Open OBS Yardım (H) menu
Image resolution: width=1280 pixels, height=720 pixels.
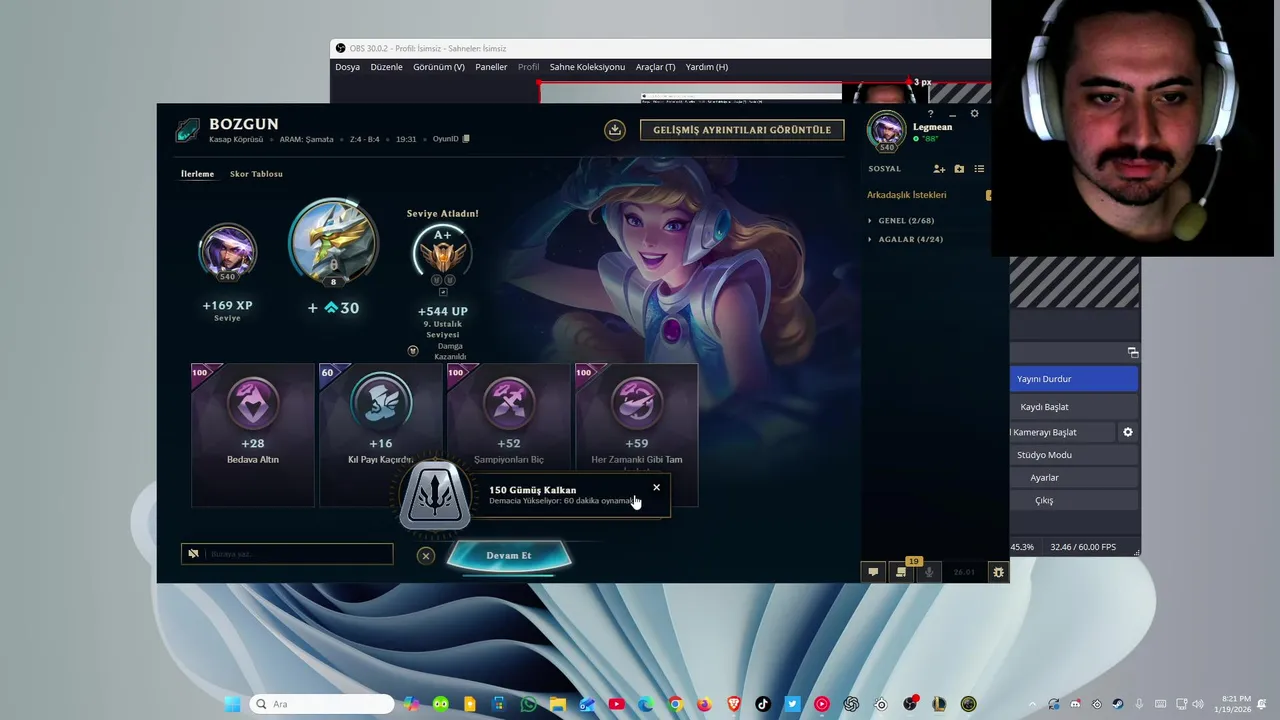[x=707, y=67]
